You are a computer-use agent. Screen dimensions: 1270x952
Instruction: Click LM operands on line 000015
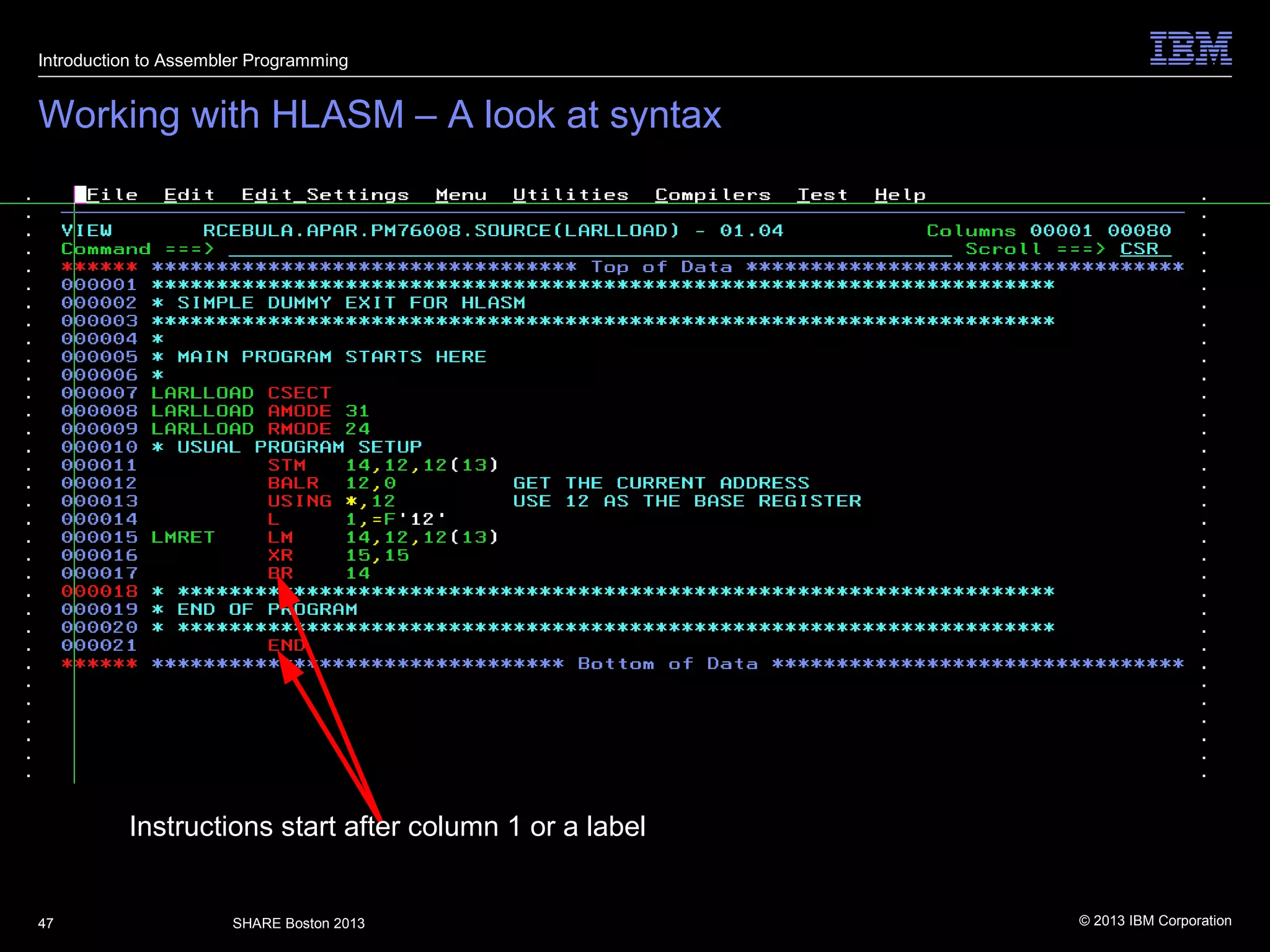pos(422,537)
